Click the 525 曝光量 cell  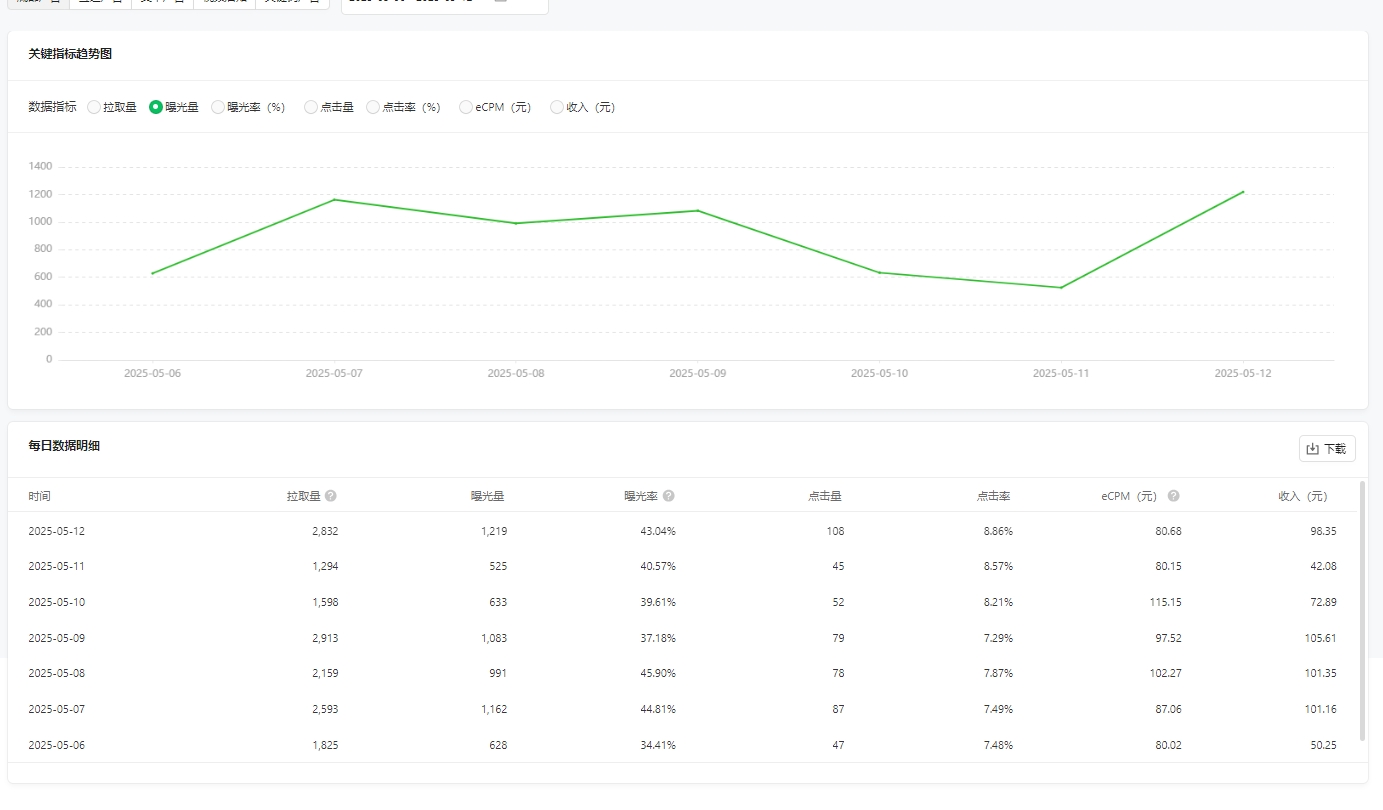pos(498,566)
